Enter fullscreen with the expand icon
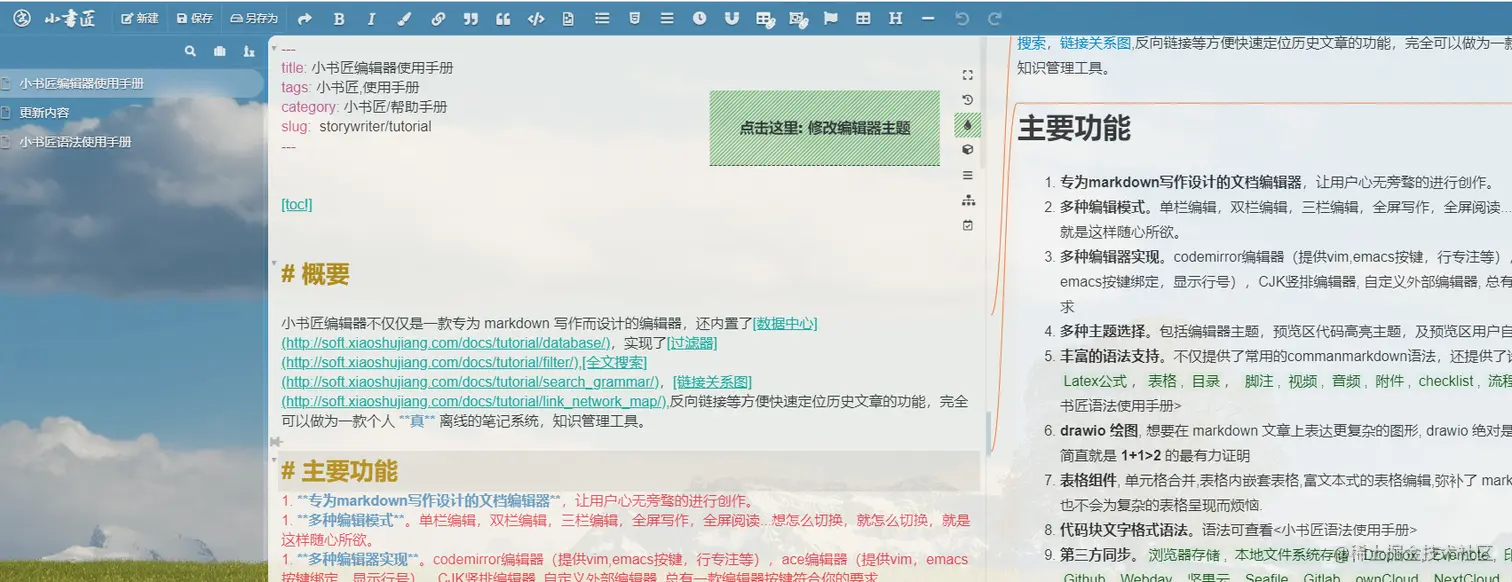Viewport: 1512px width, 582px height. pyautogui.click(x=967, y=75)
